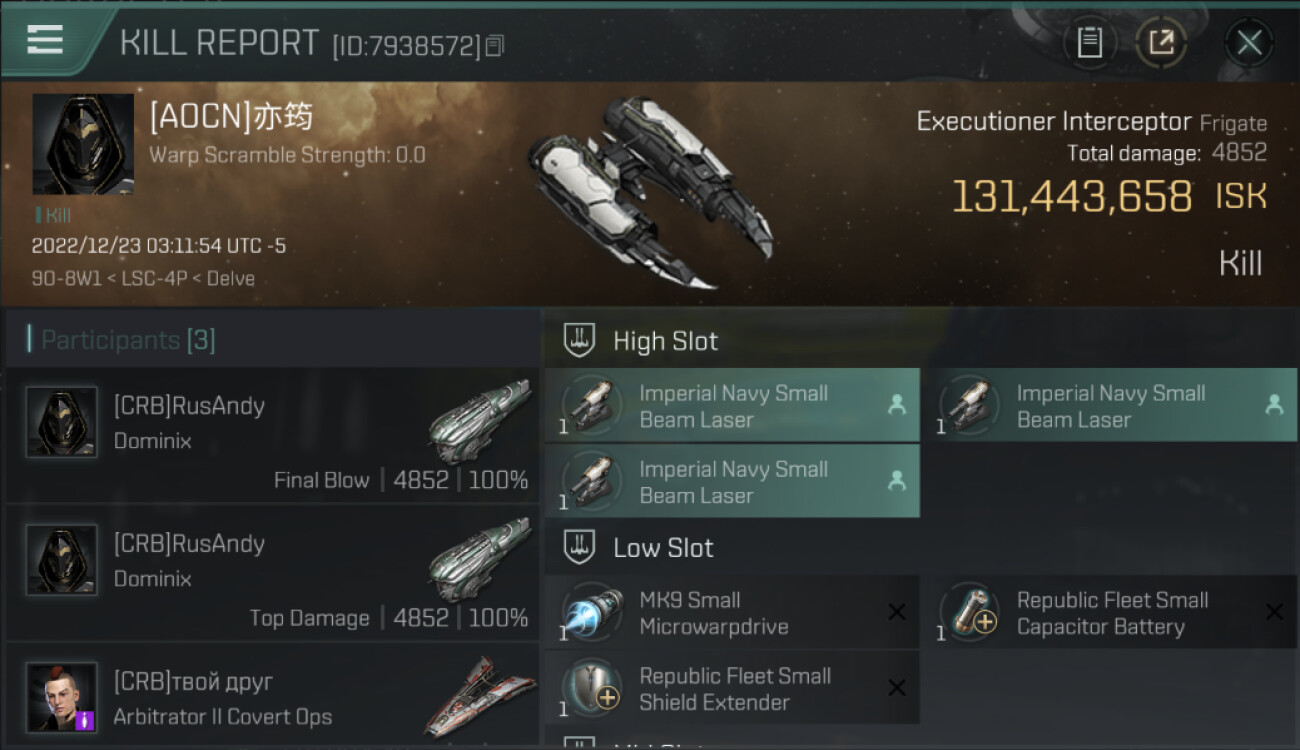Click the 131,443,658 ISK value
This screenshot has height=750, width=1300.
point(1071,197)
